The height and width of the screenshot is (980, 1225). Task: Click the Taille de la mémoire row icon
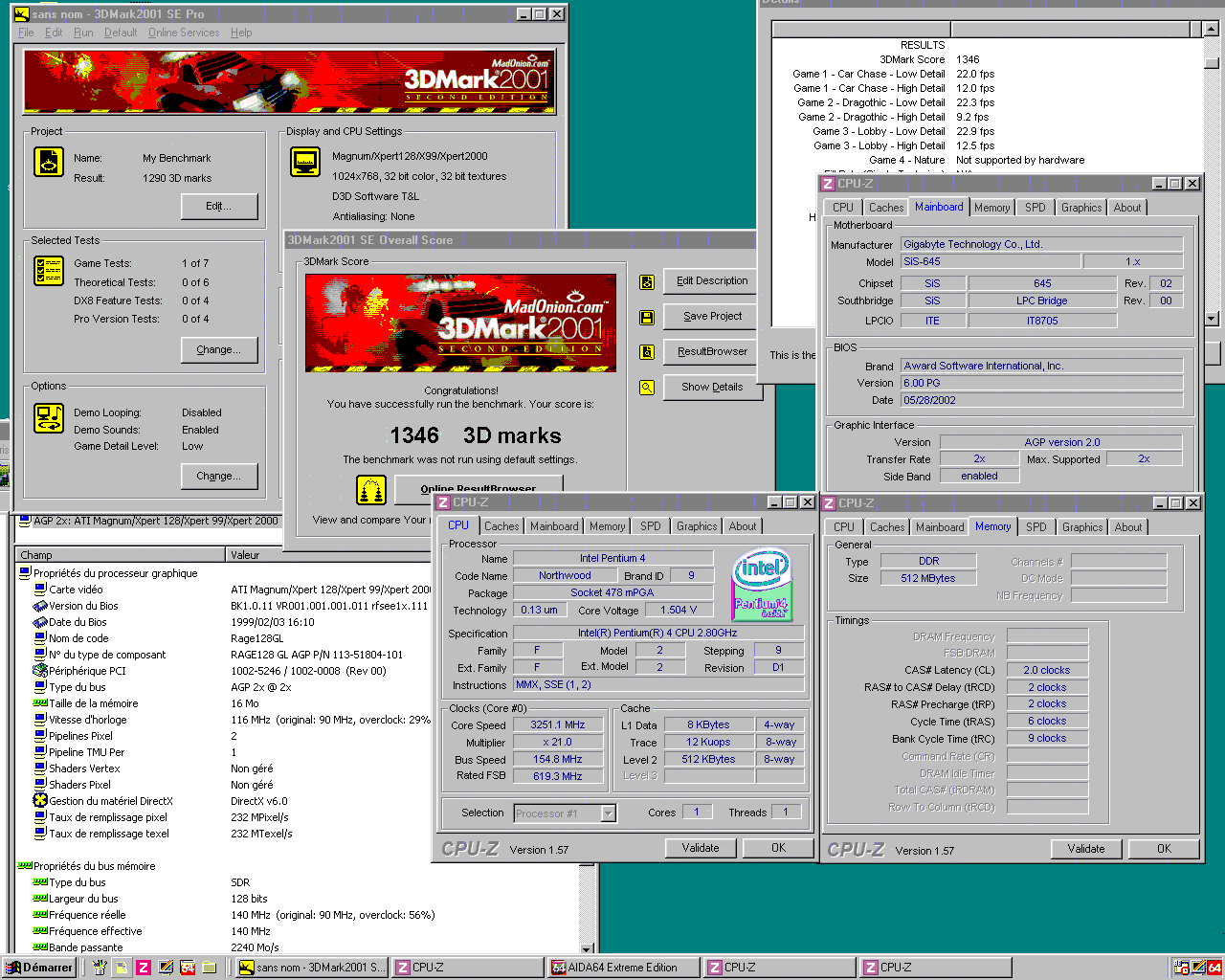(x=40, y=703)
